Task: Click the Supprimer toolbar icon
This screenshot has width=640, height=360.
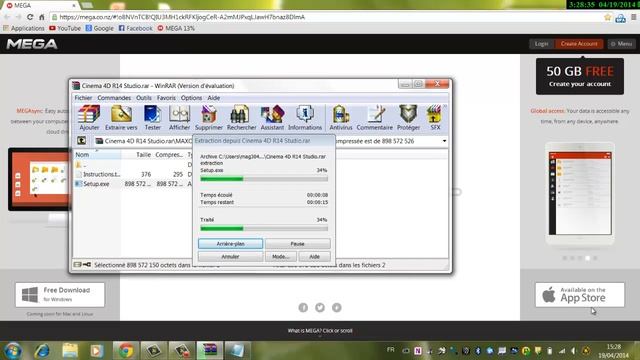Action: [209, 118]
